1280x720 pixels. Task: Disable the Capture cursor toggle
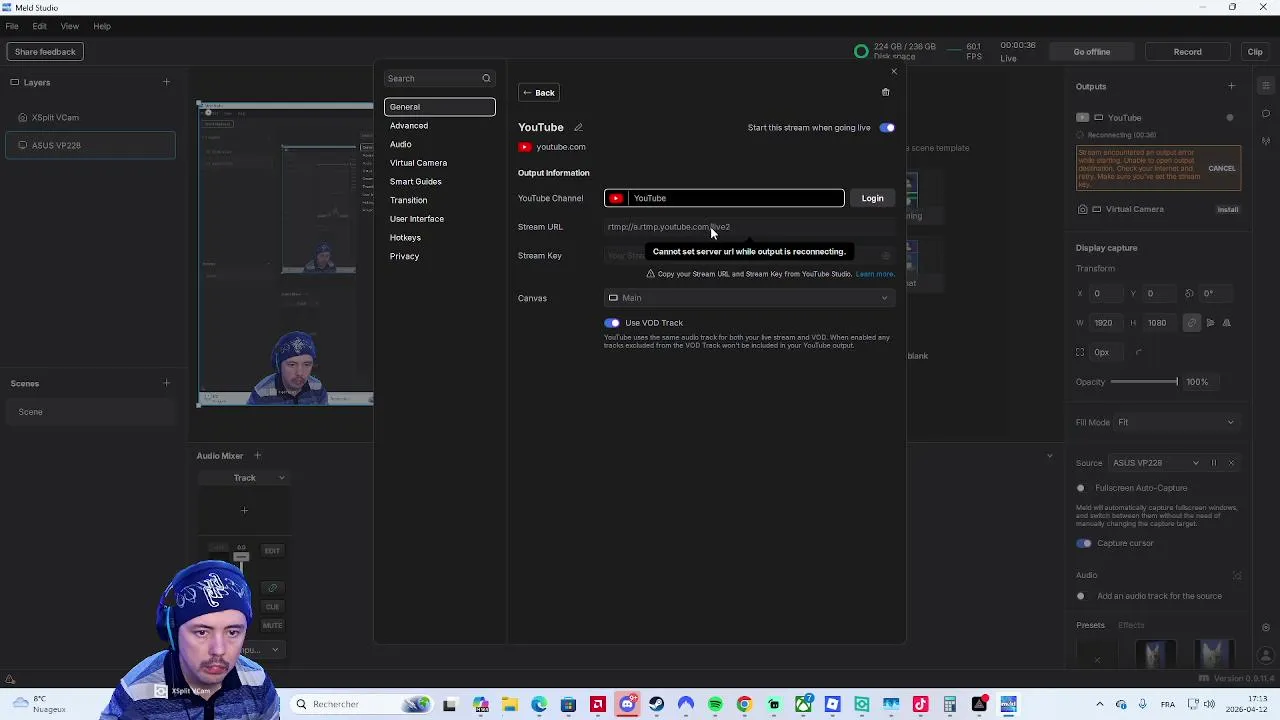tap(1084, 543)
